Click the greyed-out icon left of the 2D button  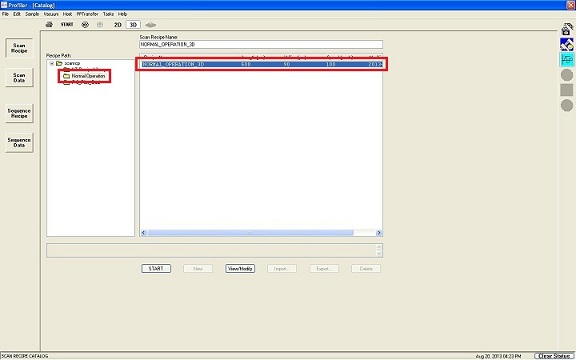tap(100, 25)
